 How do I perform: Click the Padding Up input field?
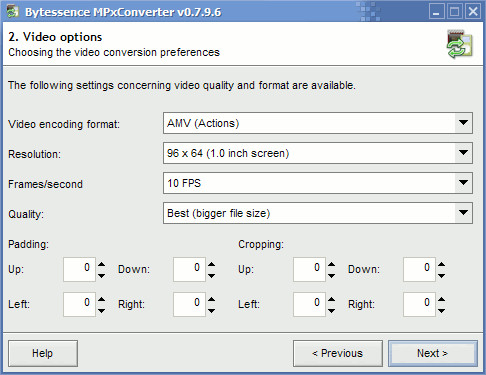click(x=79, y=269)
